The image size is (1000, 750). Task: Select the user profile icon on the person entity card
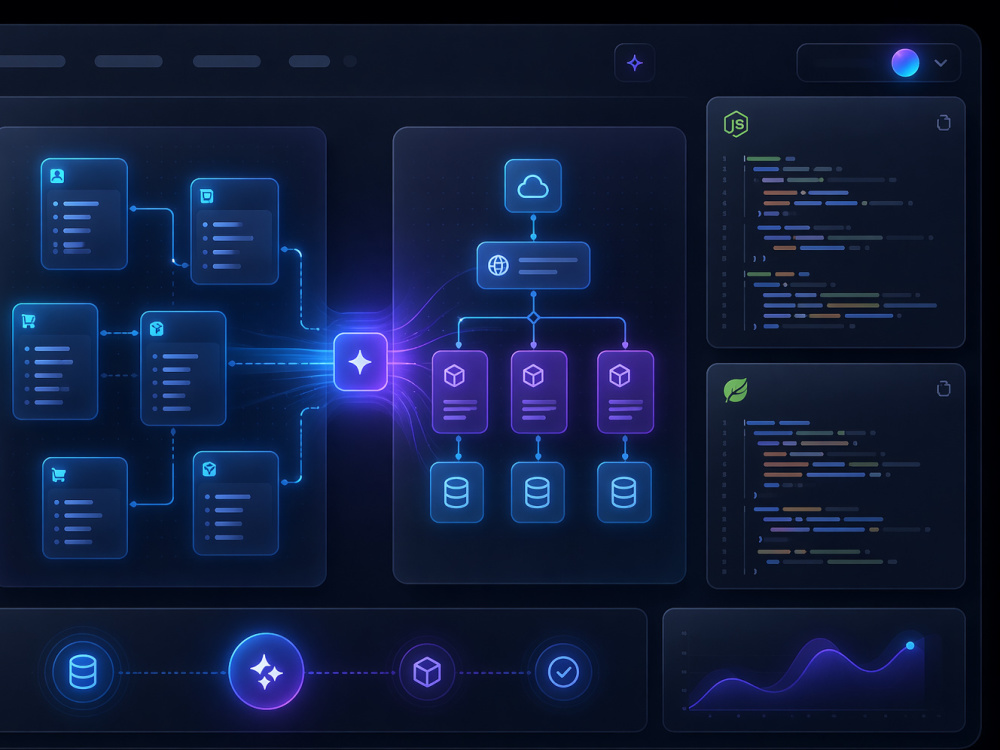[57, 175]
